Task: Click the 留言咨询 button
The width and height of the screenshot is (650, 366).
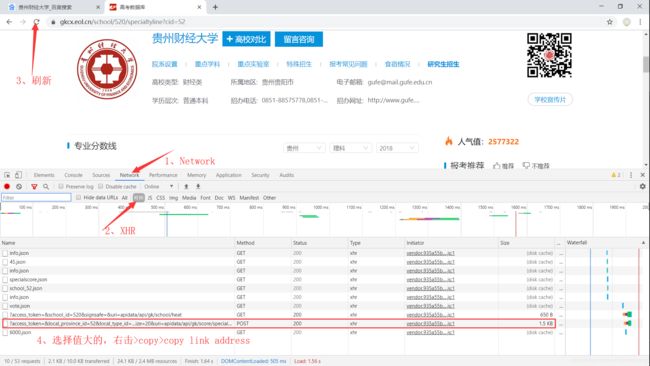Action: [x=299, y=39]
